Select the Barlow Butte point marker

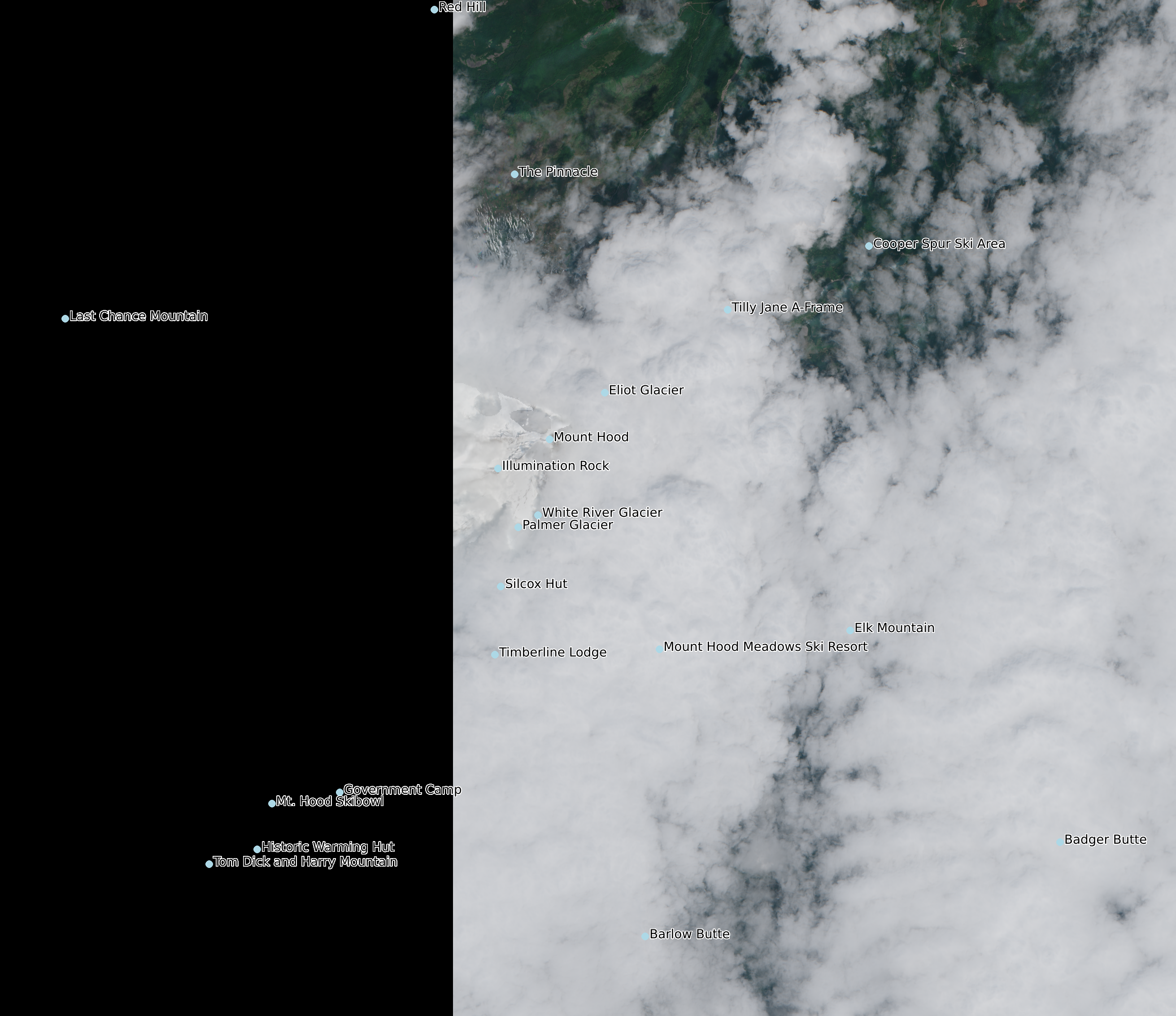[x=645, y=936]
